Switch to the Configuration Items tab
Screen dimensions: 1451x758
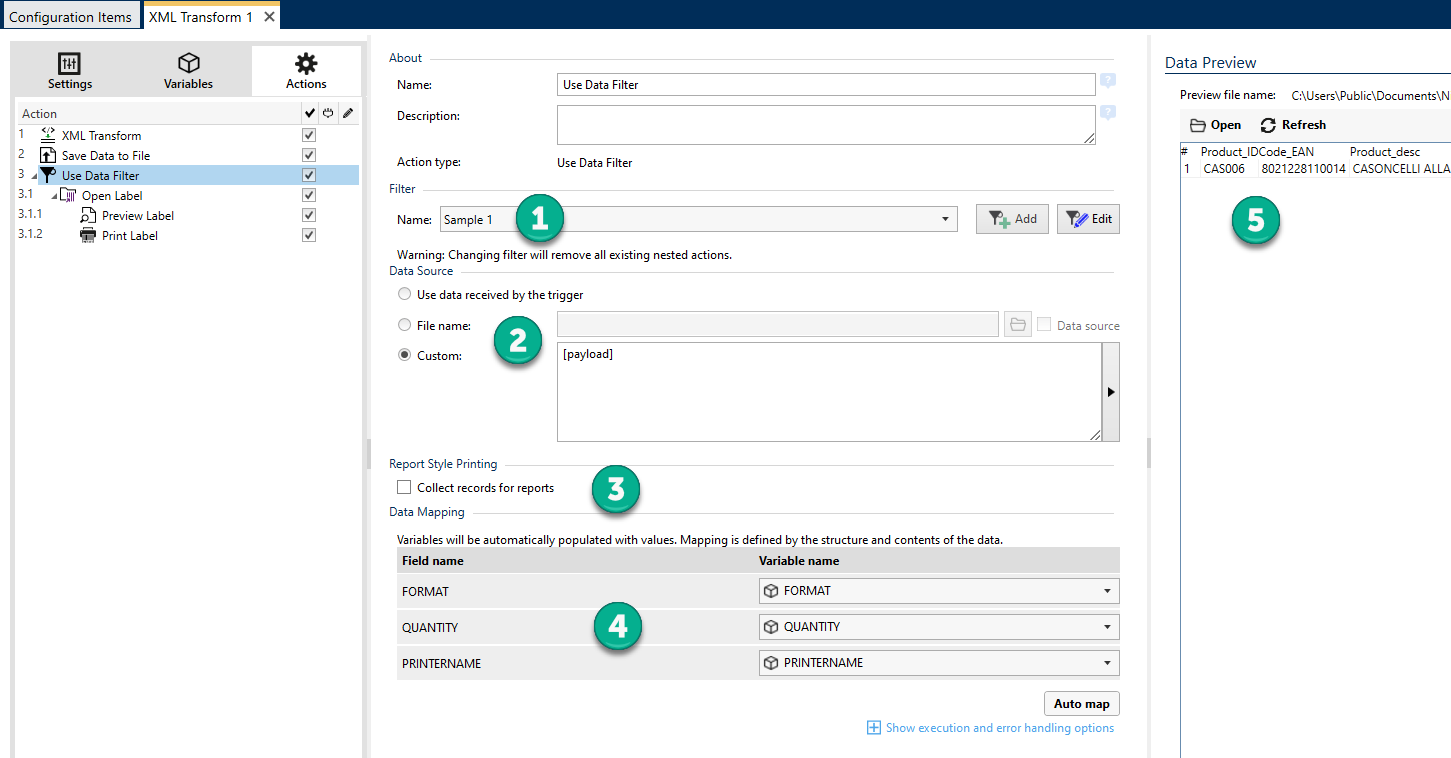[70, 17]
